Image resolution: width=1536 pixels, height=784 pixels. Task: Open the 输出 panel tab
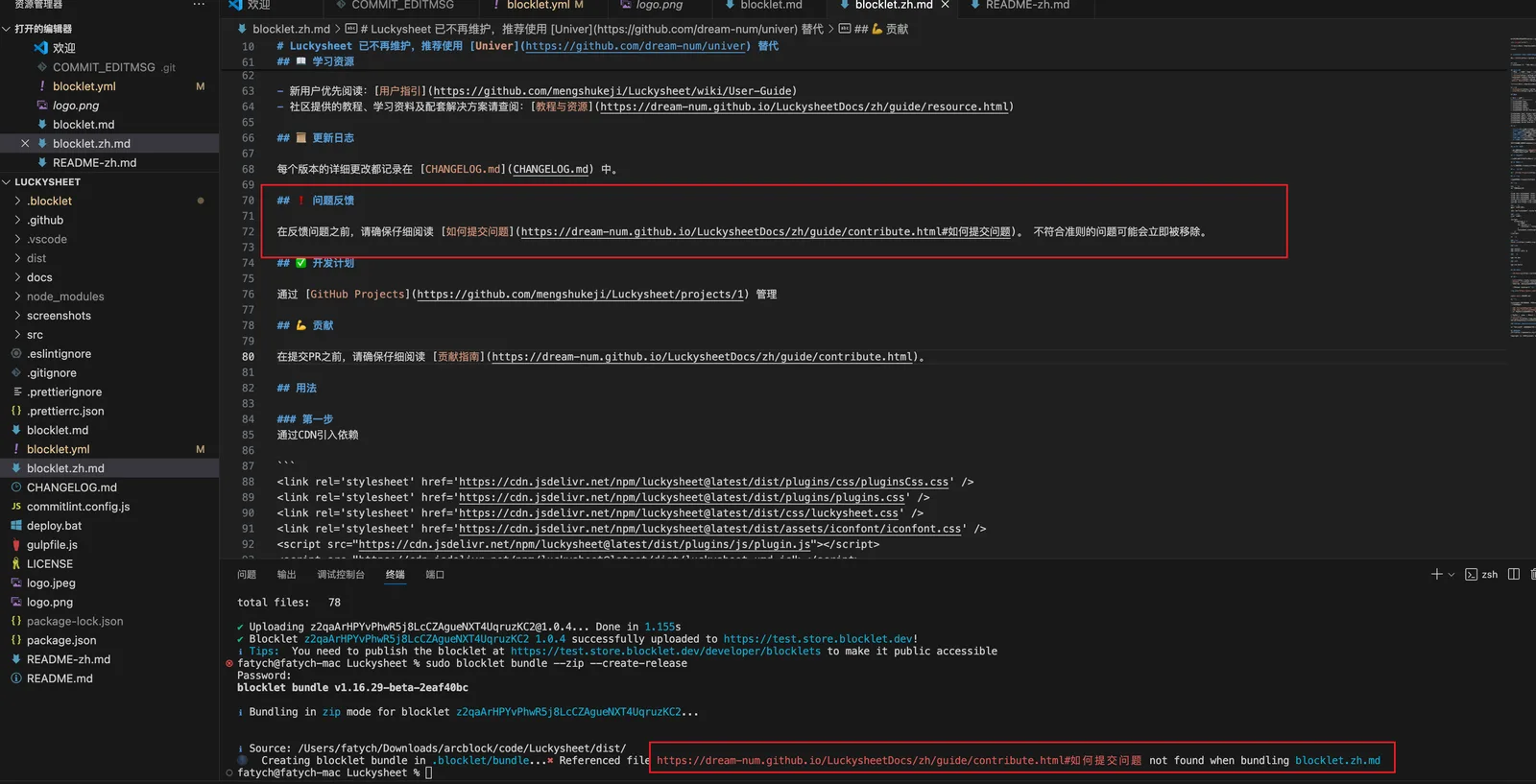pos(287,575)
